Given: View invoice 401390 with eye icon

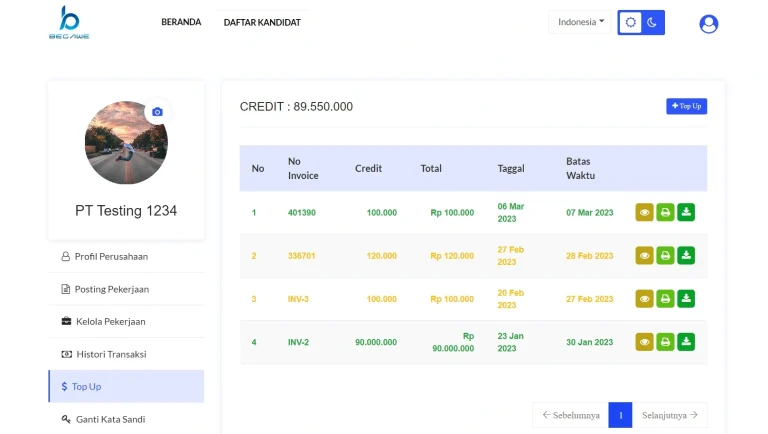Looking at the screenshot, I should (x=645, y=213).
